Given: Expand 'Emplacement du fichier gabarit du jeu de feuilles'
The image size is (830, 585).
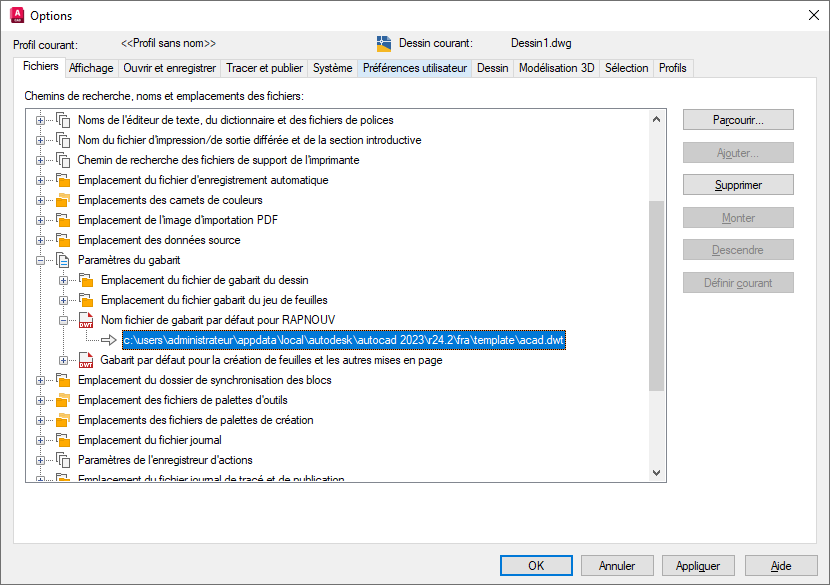Looking at the screenshot, I should click(64, 300).
